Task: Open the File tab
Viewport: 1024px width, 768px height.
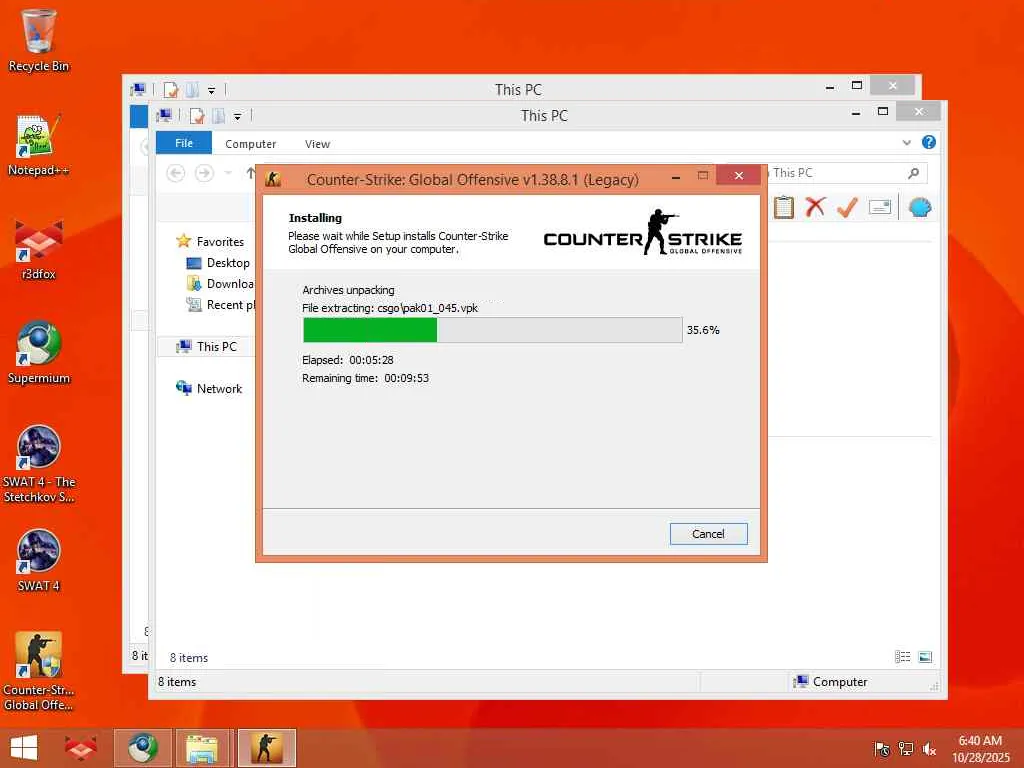Action: [x=184, y=143]
